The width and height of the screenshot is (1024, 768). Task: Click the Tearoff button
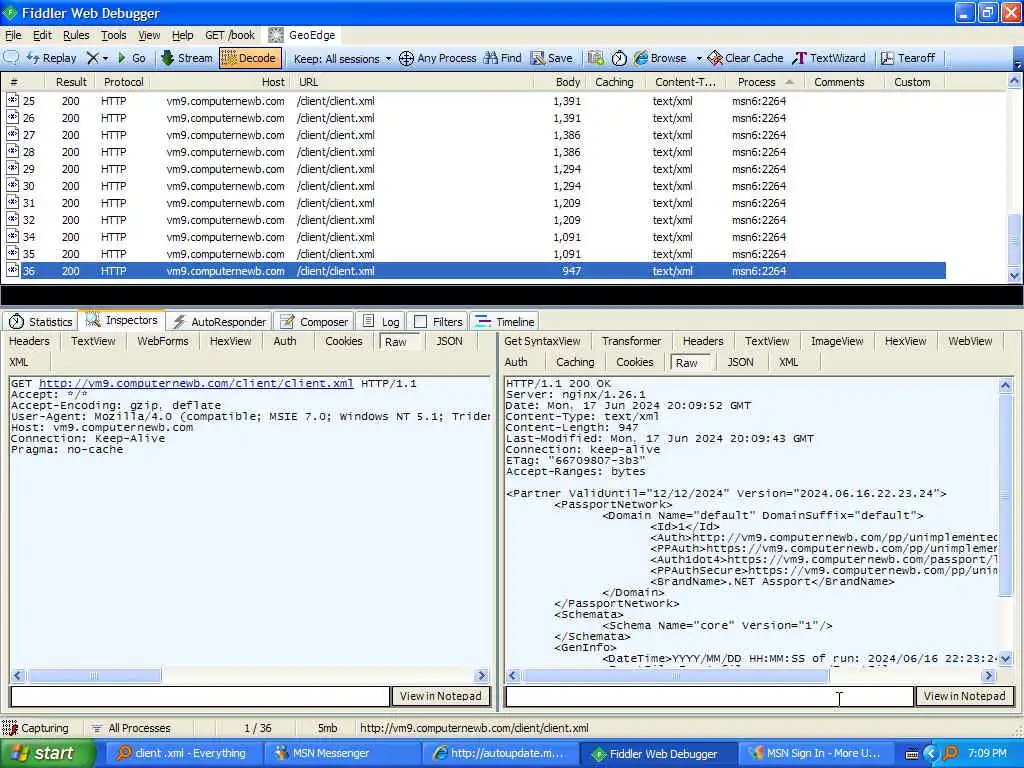point(908,58)
